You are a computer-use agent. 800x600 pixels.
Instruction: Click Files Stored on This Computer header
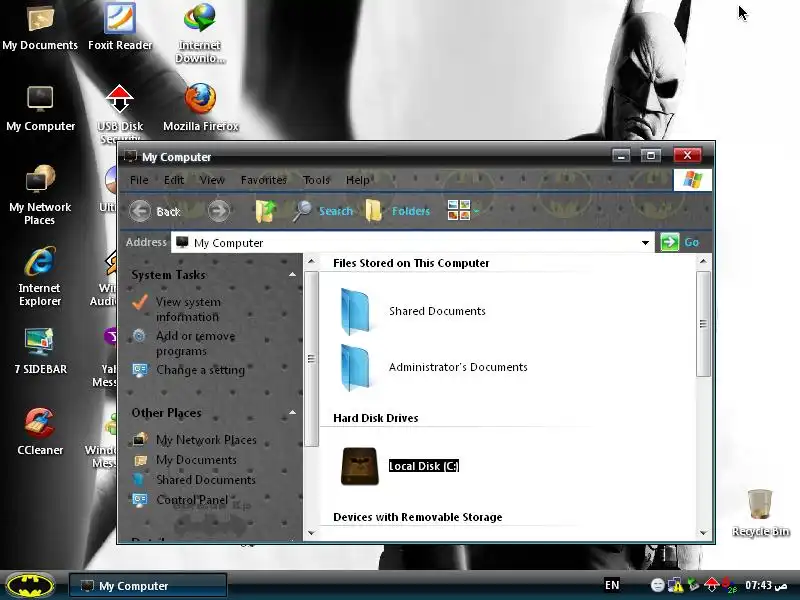(x=411, y=263)
